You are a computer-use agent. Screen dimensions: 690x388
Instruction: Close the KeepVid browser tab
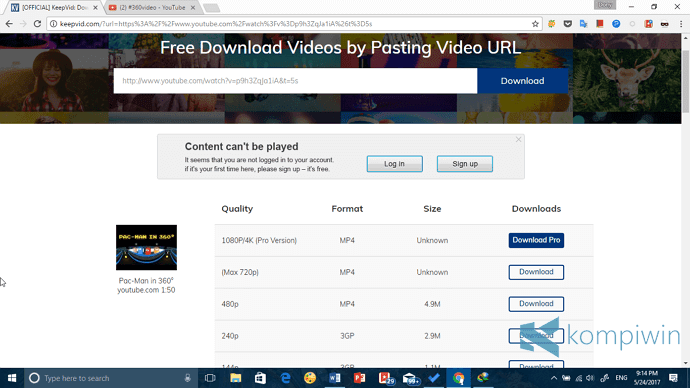(95, 7)
